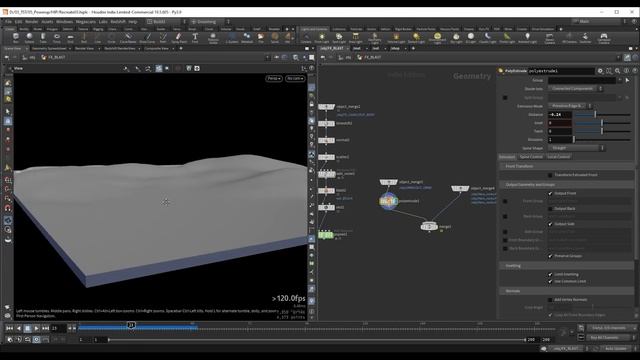Toggle Output Back checkbox
Viewport: 640px width, 360px height.
click(x=550, y=209)
